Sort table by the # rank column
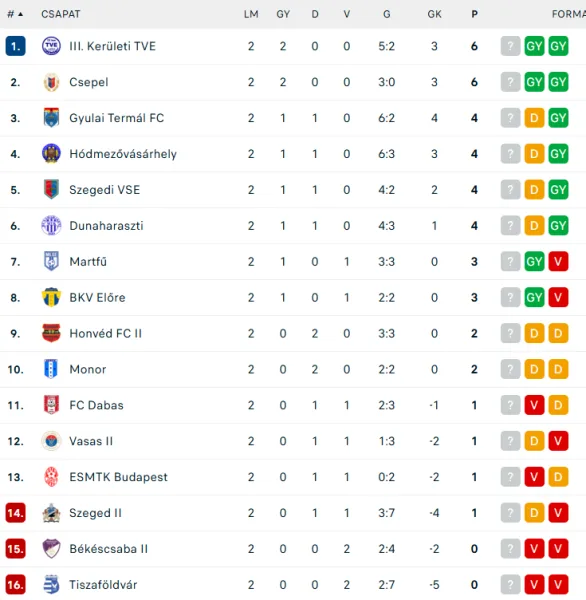Screen dimensions: 586x600 tap(15, 14)
